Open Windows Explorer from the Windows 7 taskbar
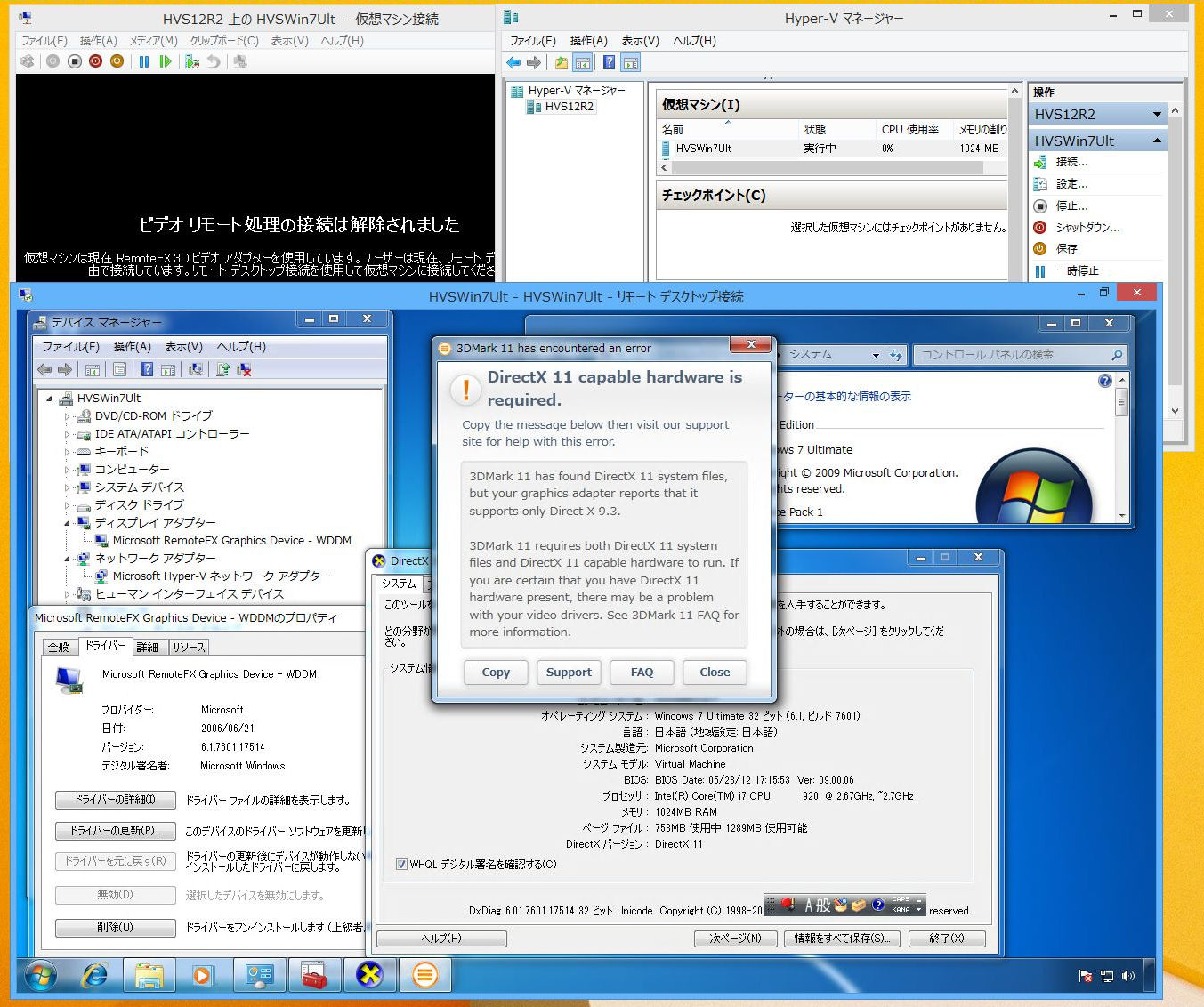 coord(149,976)
